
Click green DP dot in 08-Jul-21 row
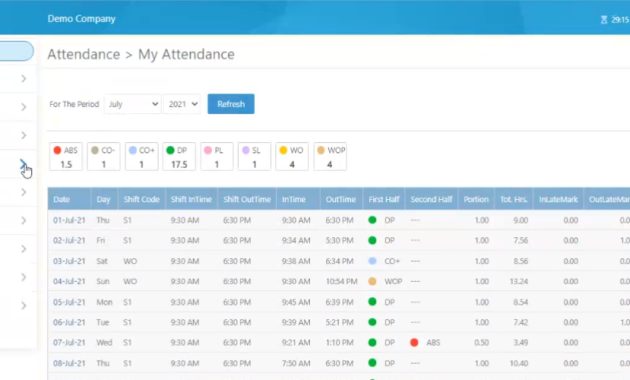tap(372, 363)
